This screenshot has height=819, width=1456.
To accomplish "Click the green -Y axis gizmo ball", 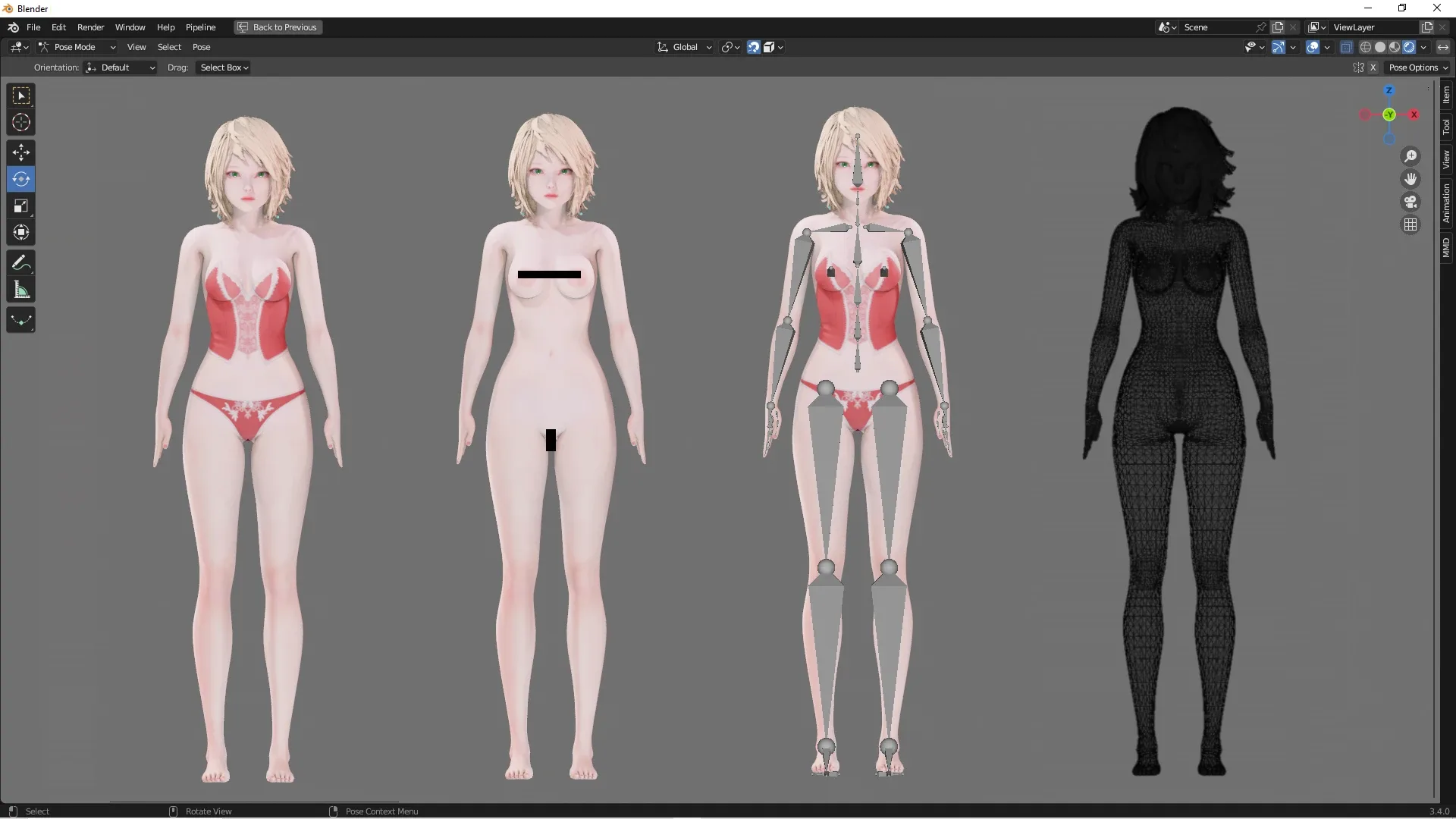I will click(x=1390, y=115).
